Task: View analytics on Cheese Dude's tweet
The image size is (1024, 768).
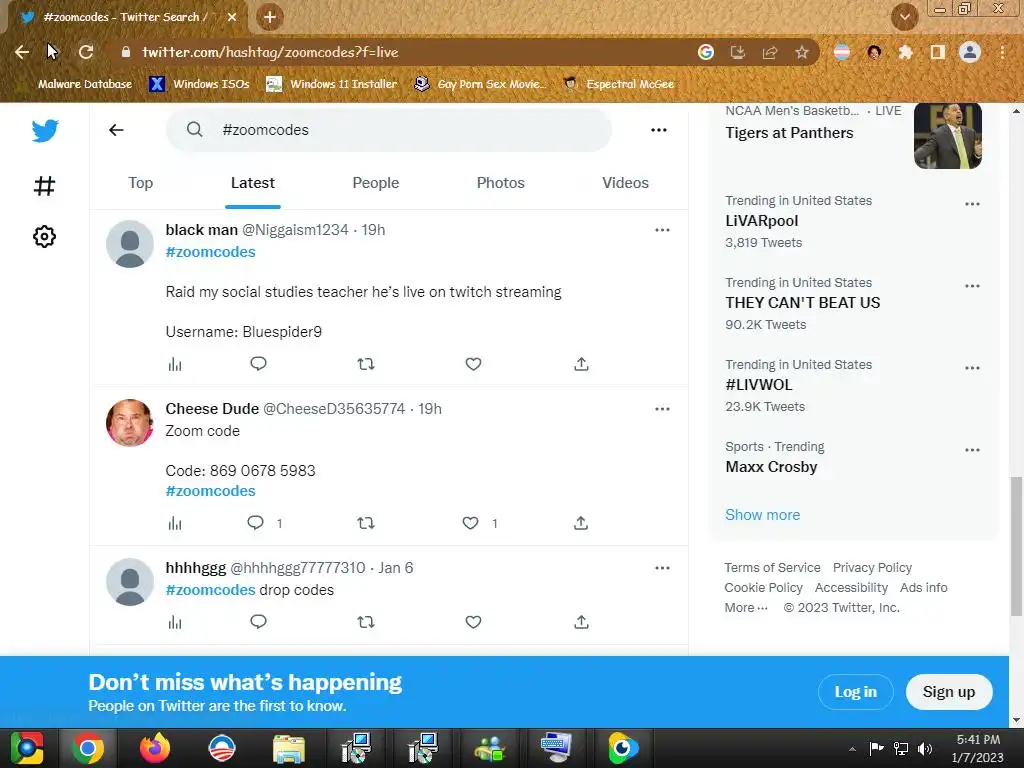Action: tap(175, 523)
